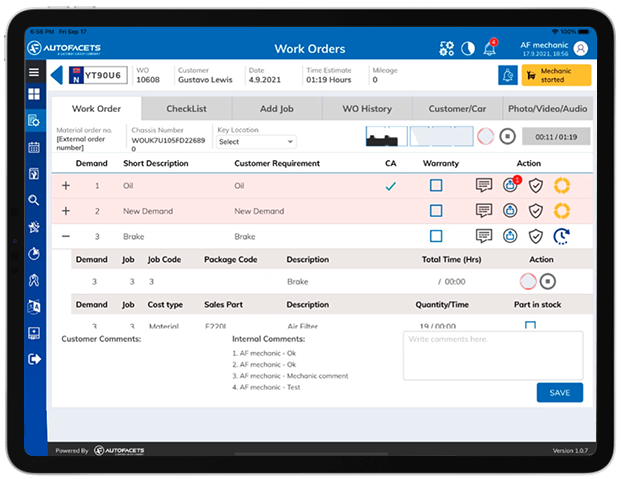This screenshot has height=479, width=621.
Task: Collapse demand 3 Brake row
Action: pyautogui.click(x=66, y=237)
